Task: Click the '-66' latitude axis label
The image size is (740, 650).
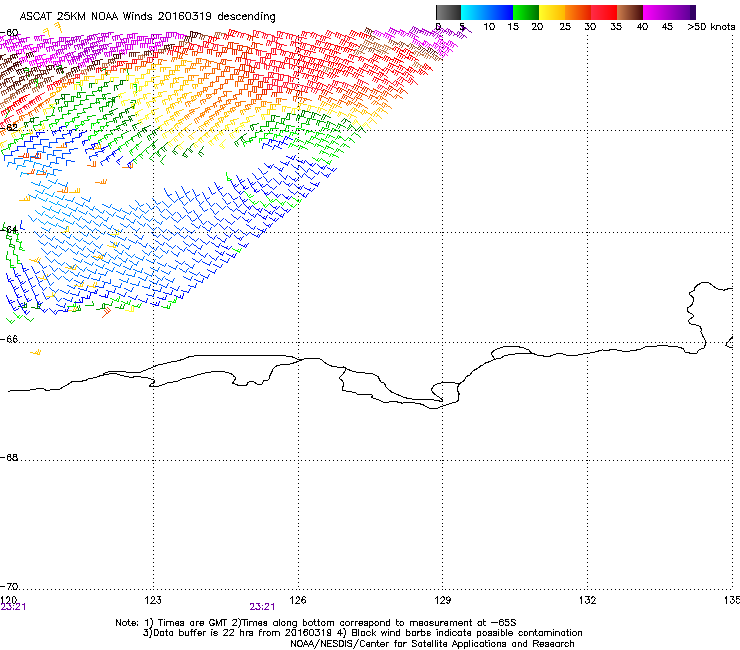Action: pyautogui.click(x=9, y=339)
